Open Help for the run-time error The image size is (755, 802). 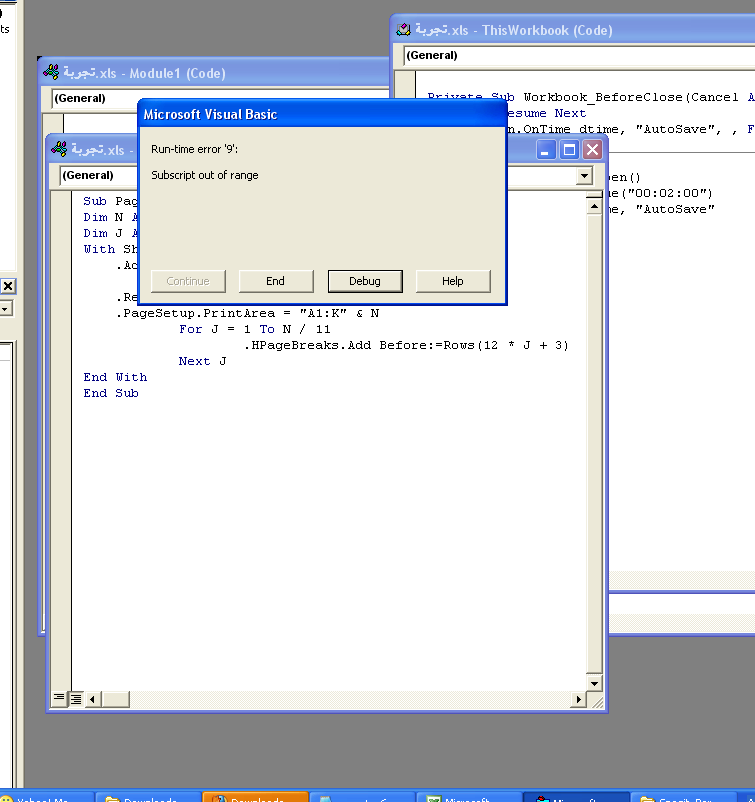[453, 281]
